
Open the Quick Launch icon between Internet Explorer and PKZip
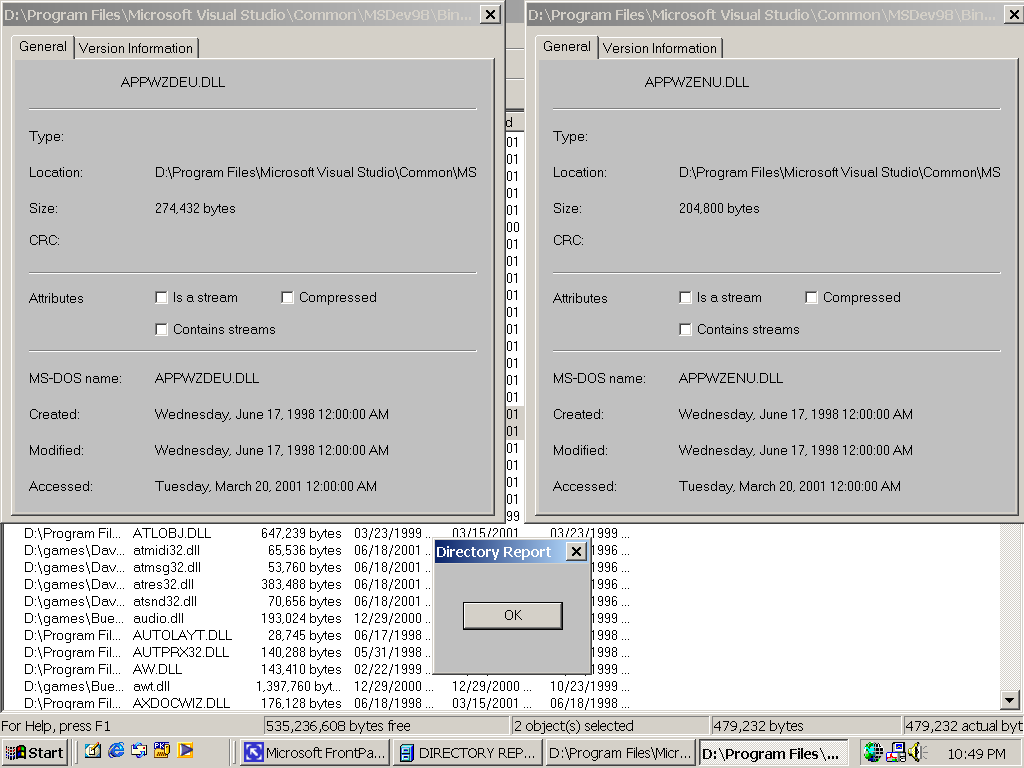click(x=139, y=752)
